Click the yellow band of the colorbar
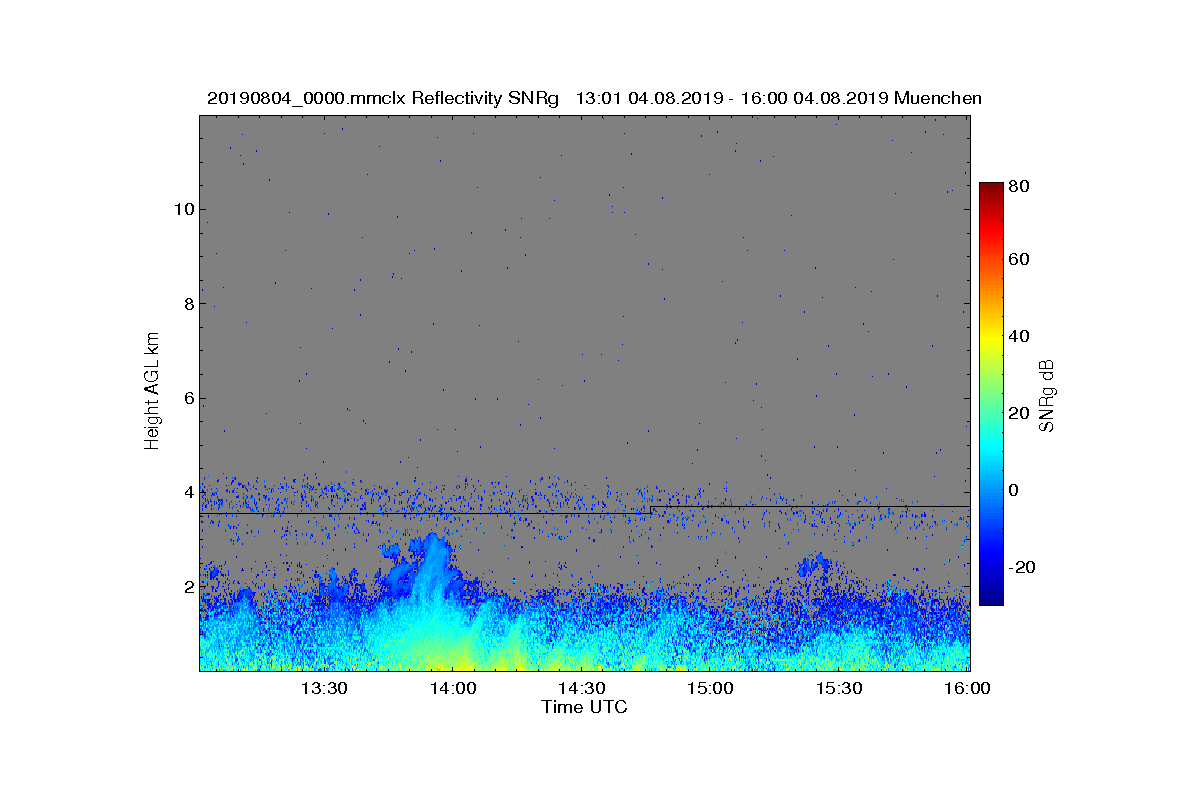Image resolution: width=1200 pixels, height=800 pixels. pyautogui.click(x=991, y=340)
